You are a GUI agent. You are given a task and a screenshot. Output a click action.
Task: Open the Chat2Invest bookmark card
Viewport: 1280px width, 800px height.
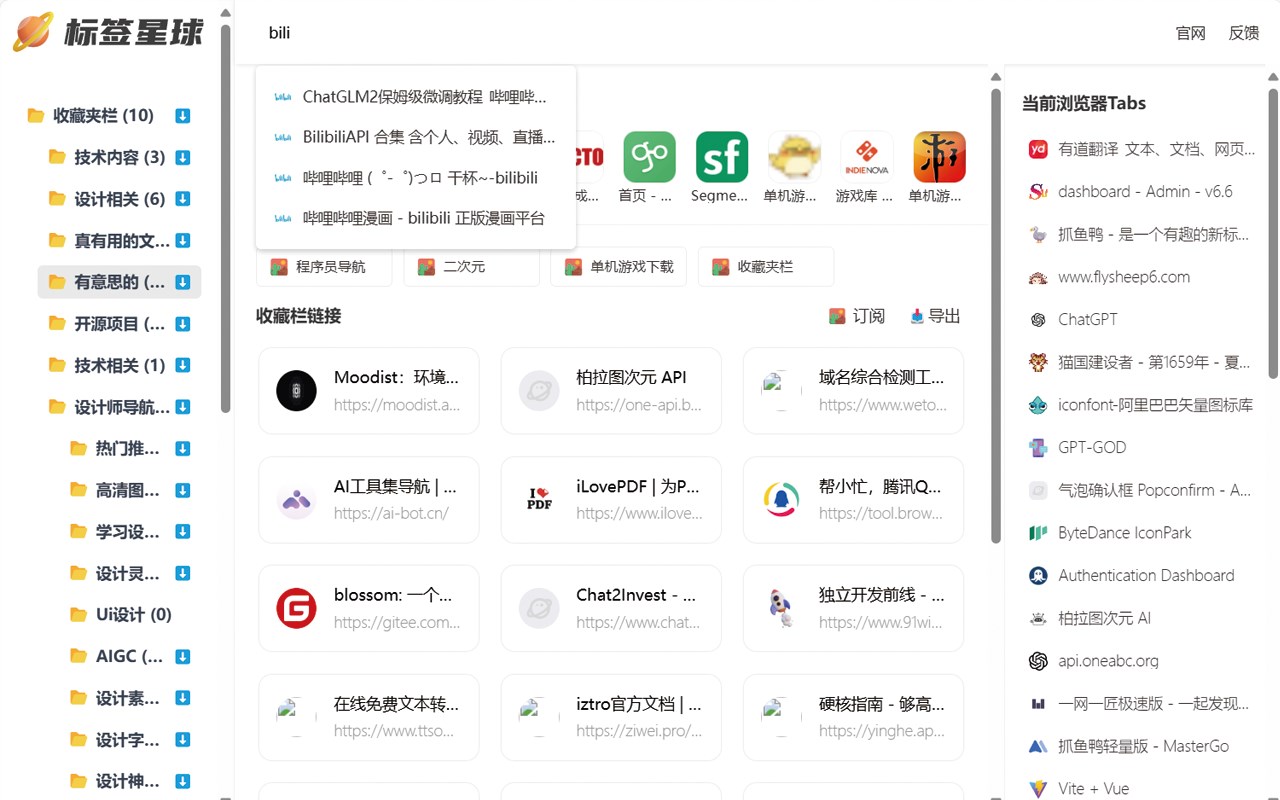pyautogui.click(x=611, y=608)
